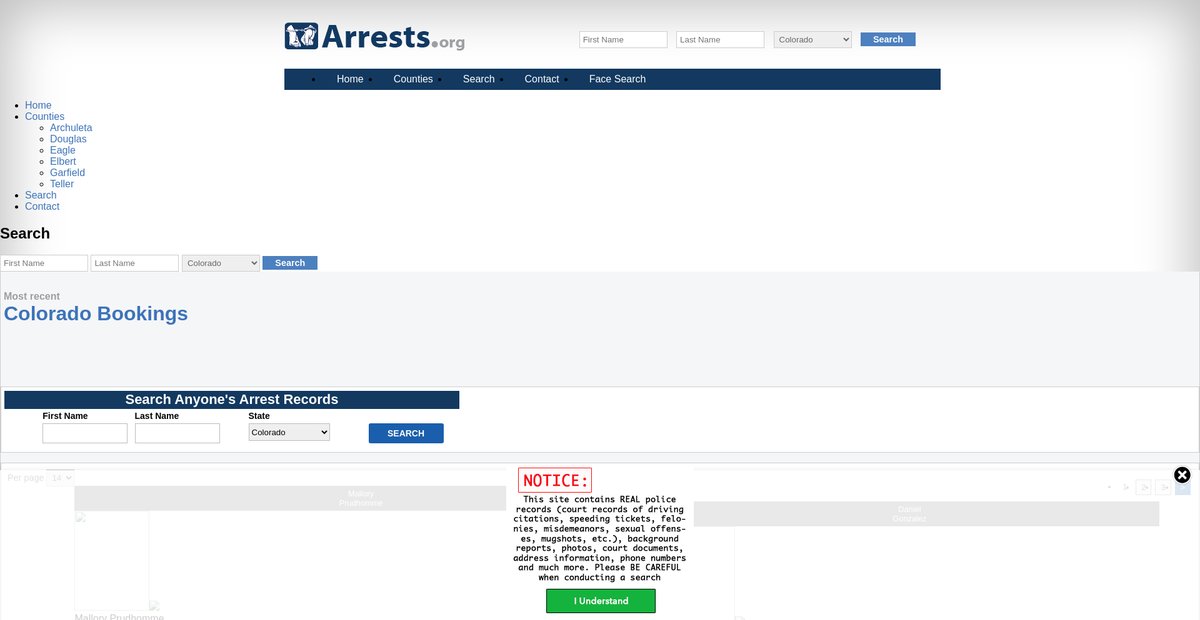Focus Last Name box in Arrest Records panel

tap(177, 433)
